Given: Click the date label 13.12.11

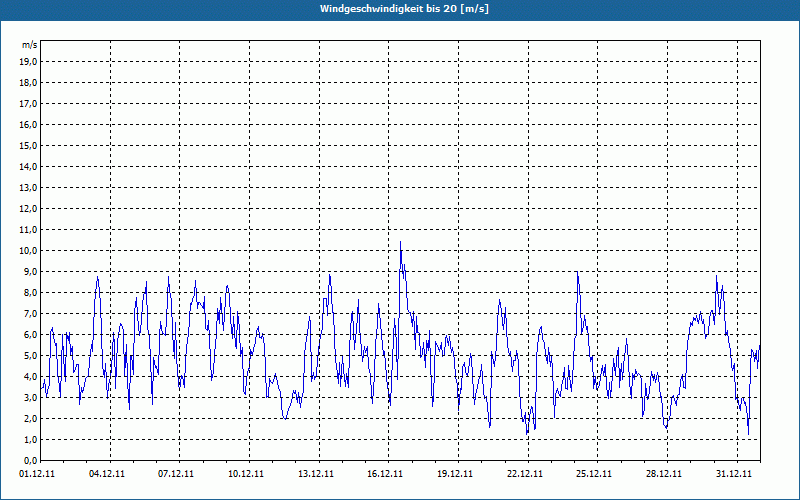Looking at the screenshot, I should 316,473.
